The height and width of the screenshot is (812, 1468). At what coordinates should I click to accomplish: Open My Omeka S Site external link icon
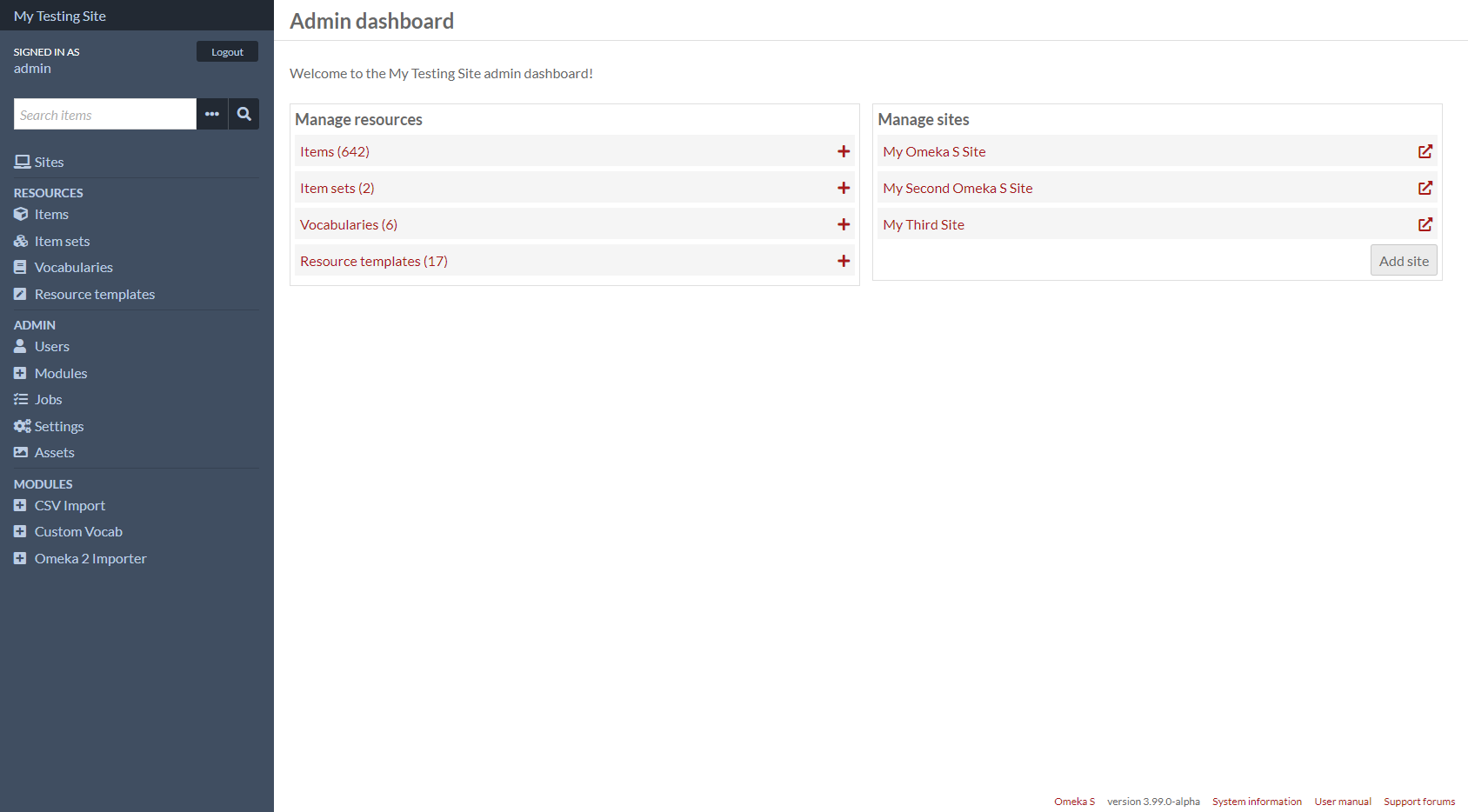(1425, 151)
